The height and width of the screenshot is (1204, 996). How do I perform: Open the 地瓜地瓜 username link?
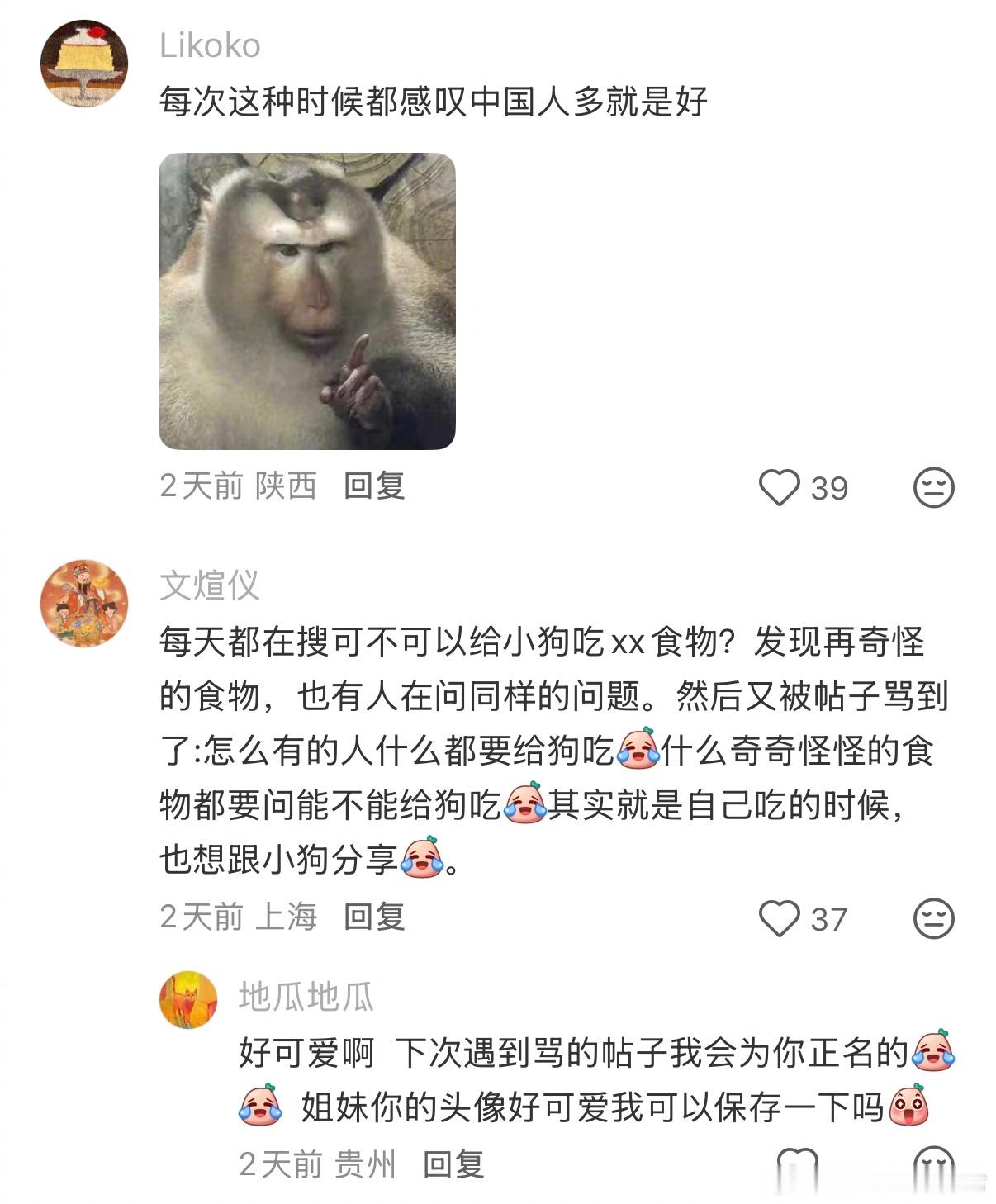click(306, 997)
